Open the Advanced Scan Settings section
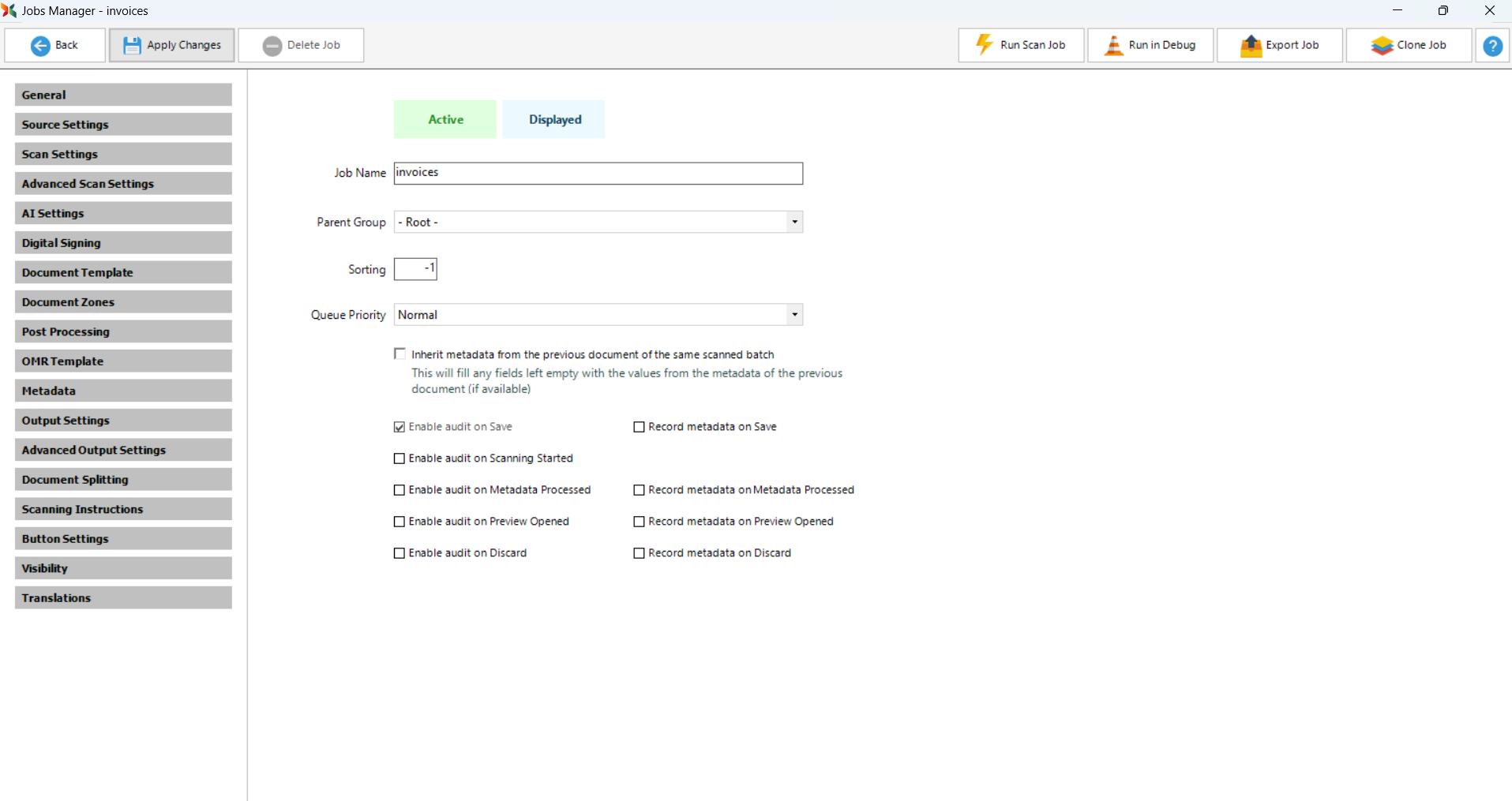 click(123, 184)
